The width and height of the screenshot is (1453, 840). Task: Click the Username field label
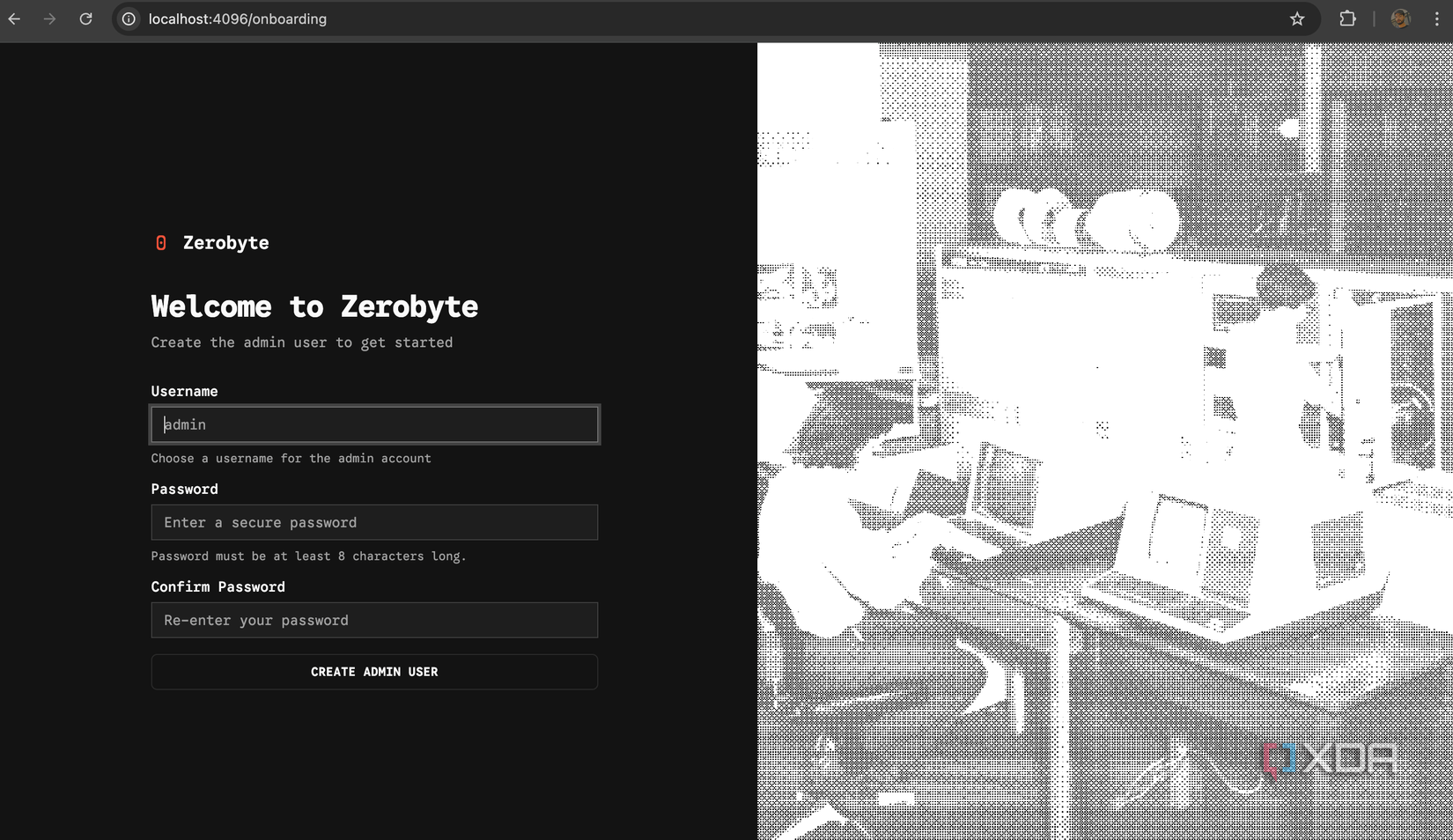click(184, 391)
